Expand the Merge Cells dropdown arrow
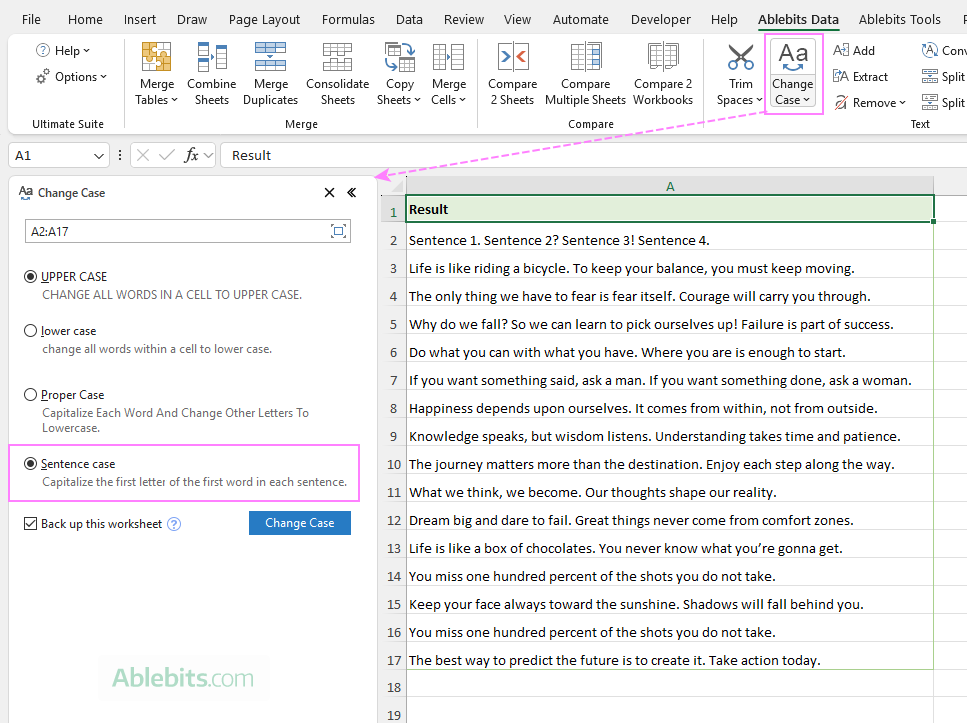Image resolution: width=967 pixels, height=723 pixels. click(463, 100)
